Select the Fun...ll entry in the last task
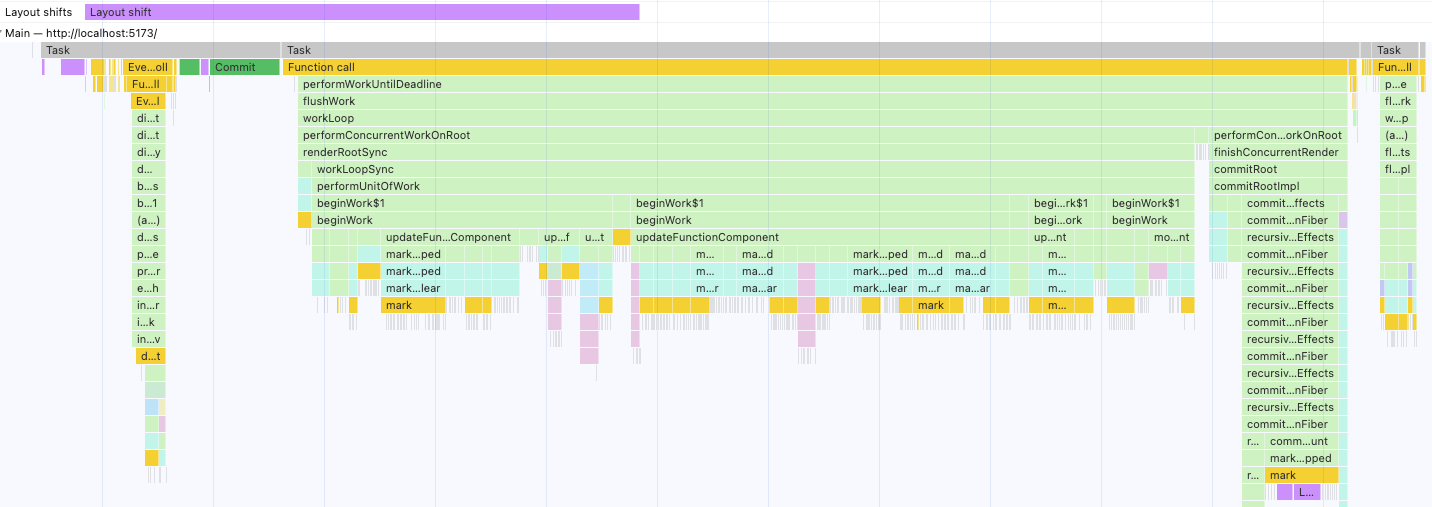 pyautogui.click(x=1395, y=67)
